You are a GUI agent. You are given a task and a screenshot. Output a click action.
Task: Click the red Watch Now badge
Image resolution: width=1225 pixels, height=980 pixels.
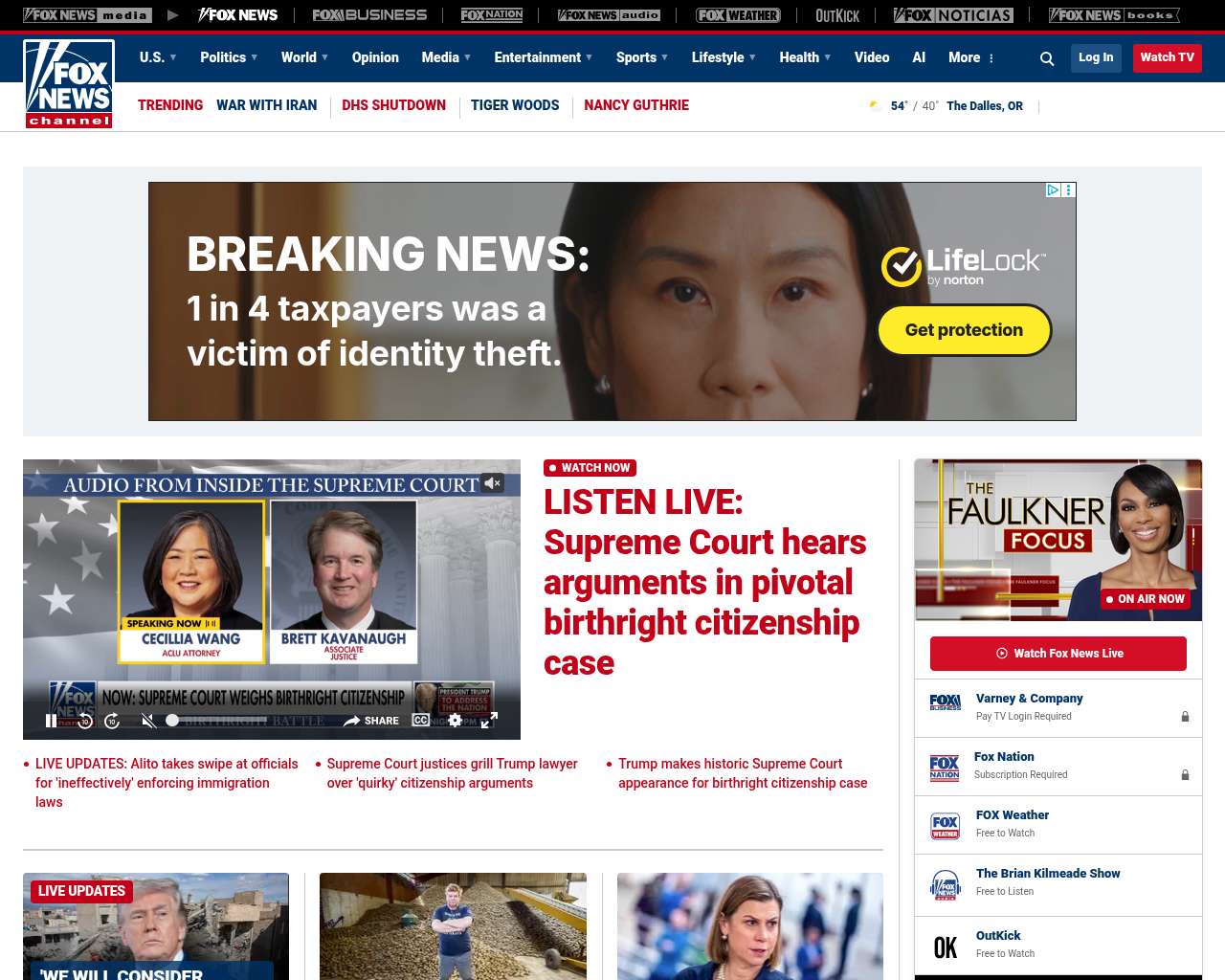(590, 468)
